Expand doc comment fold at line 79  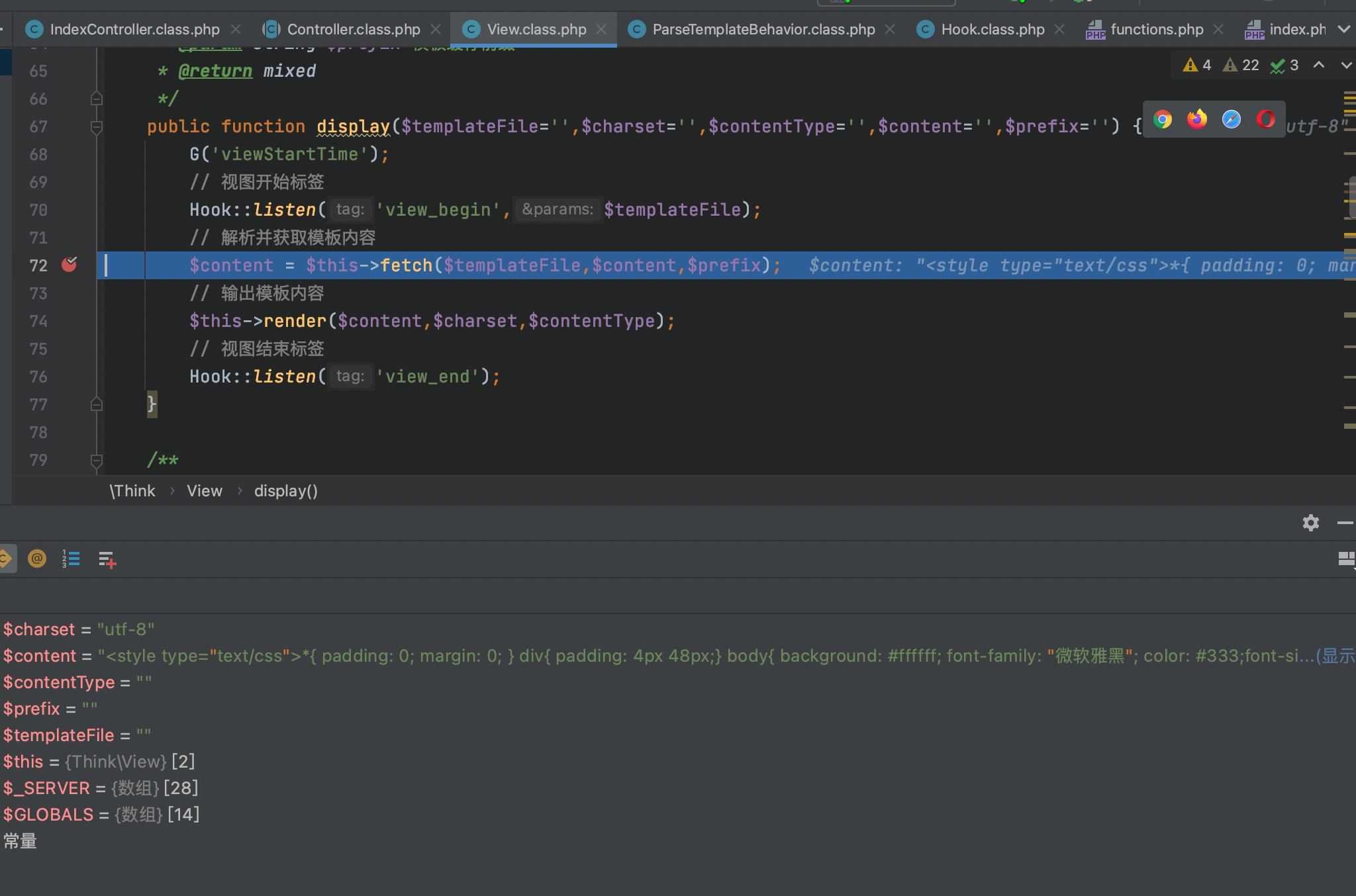click(x=97, y=461)
